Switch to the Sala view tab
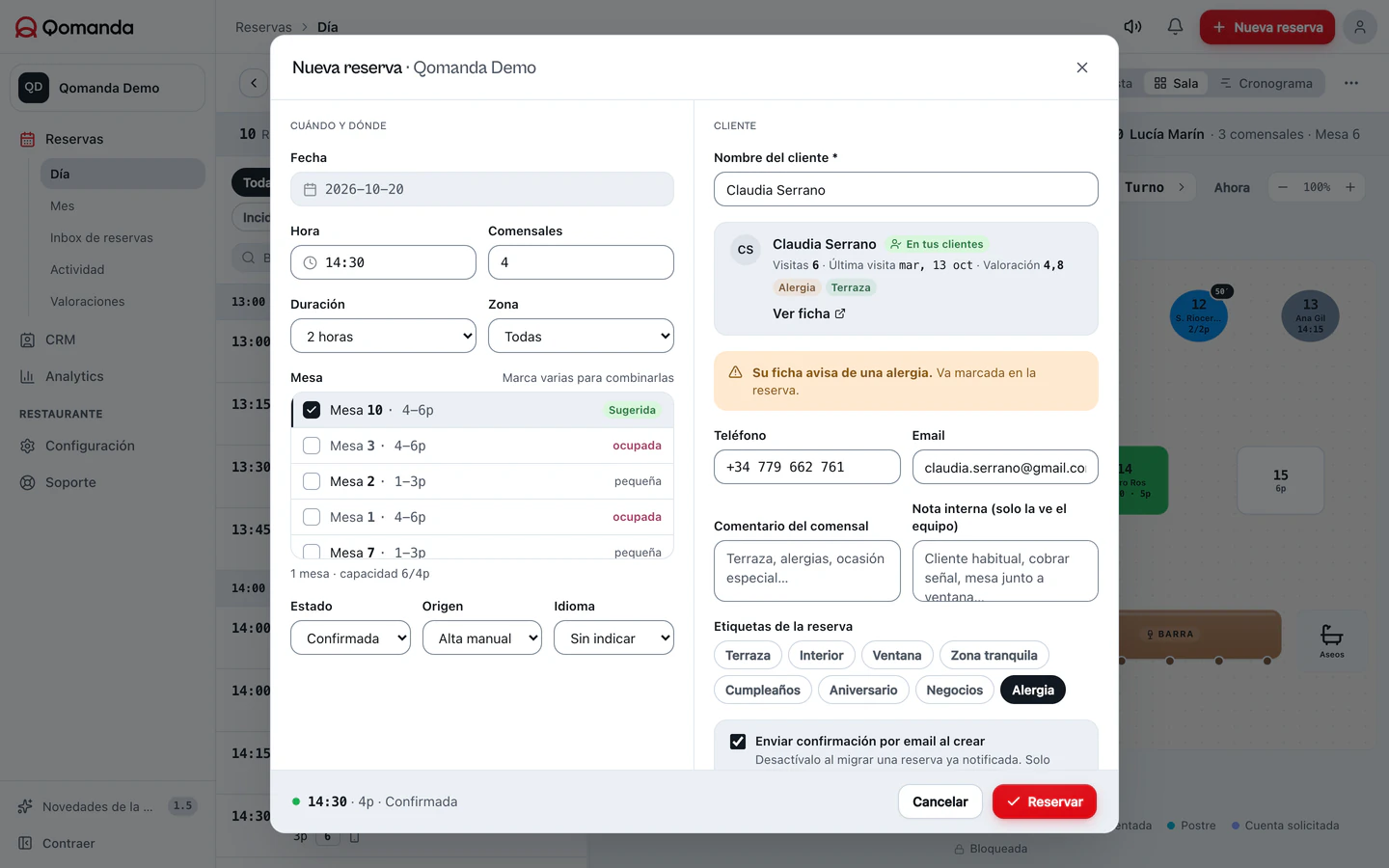Image resolution: width=1389 pixels, height=868 pixels. pyautogui.click(x=1176, y=83)
